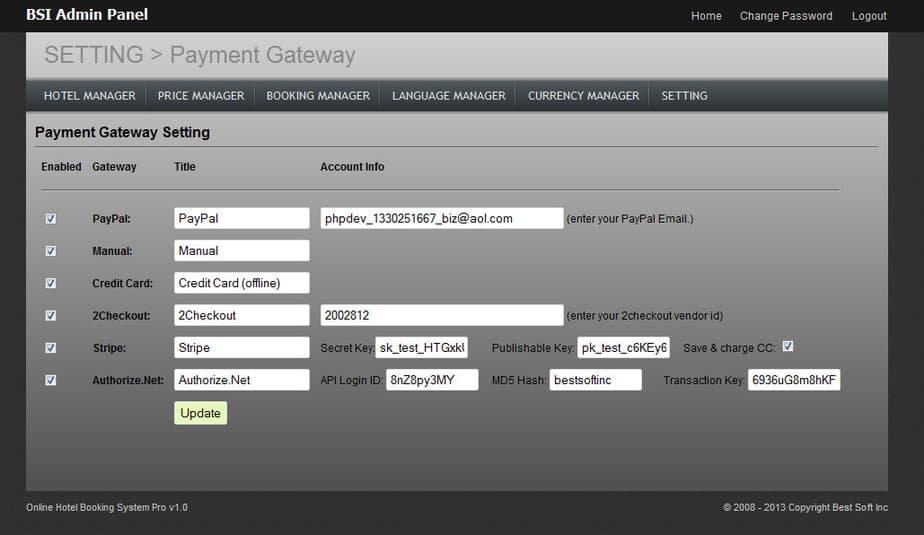The image size is (924, 535).
Task: Click the Stripe Publishable Key field
Action: pyautogui.click(x=623, y=348)
